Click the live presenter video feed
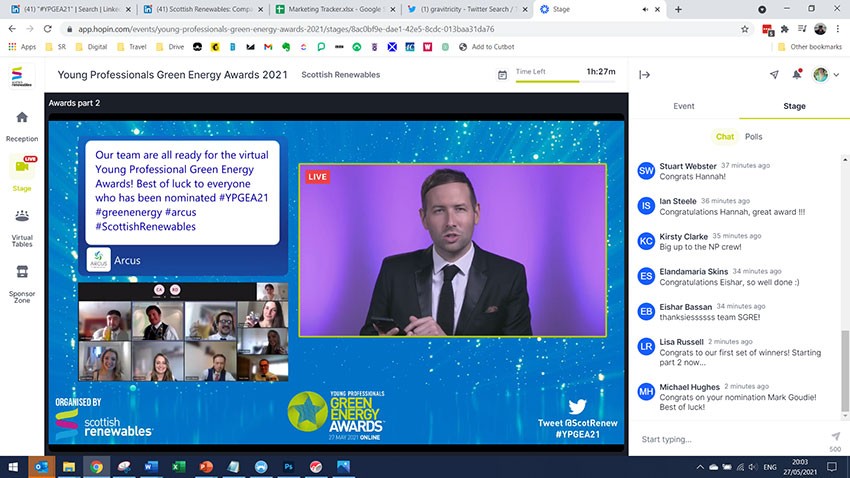The height and width of the screenshot is (478, 850). click(453, 251)
